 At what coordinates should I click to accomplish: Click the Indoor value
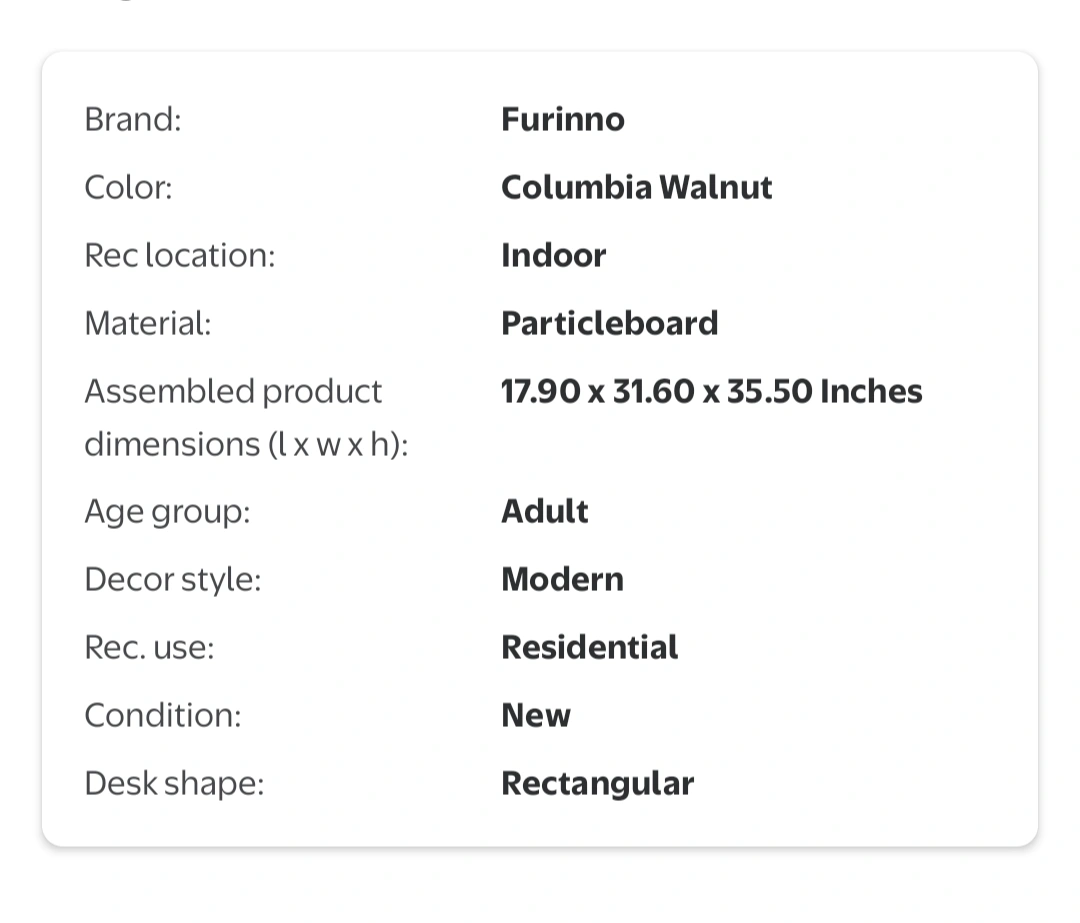(x=554, y=255)
